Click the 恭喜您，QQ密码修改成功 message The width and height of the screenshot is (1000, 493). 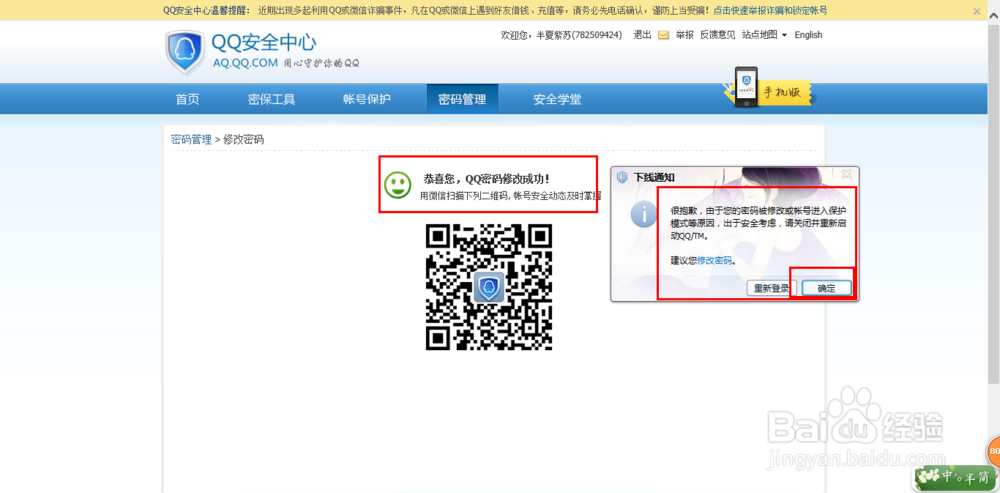pyautogui.click(x=486, y=179)
